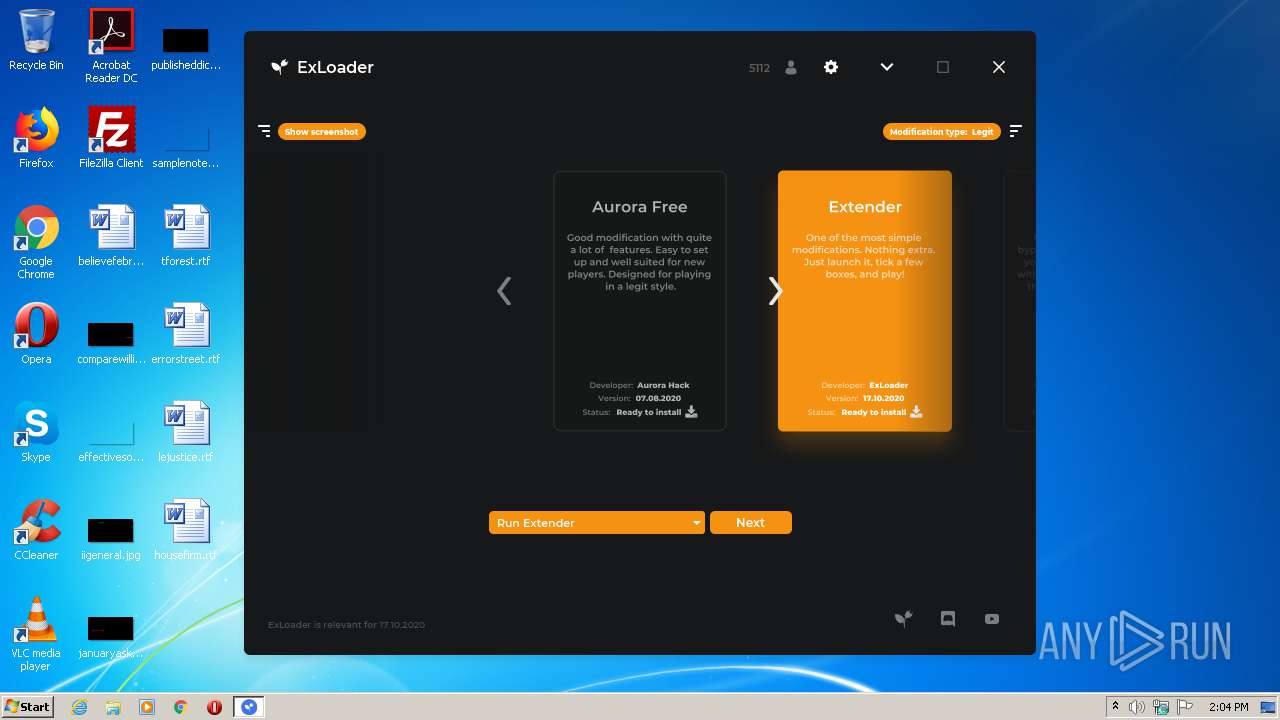This screenshot has width=1280, height=720.
Task: Click the ExLoader taskbar button
Action: click(x=249, y=707)
